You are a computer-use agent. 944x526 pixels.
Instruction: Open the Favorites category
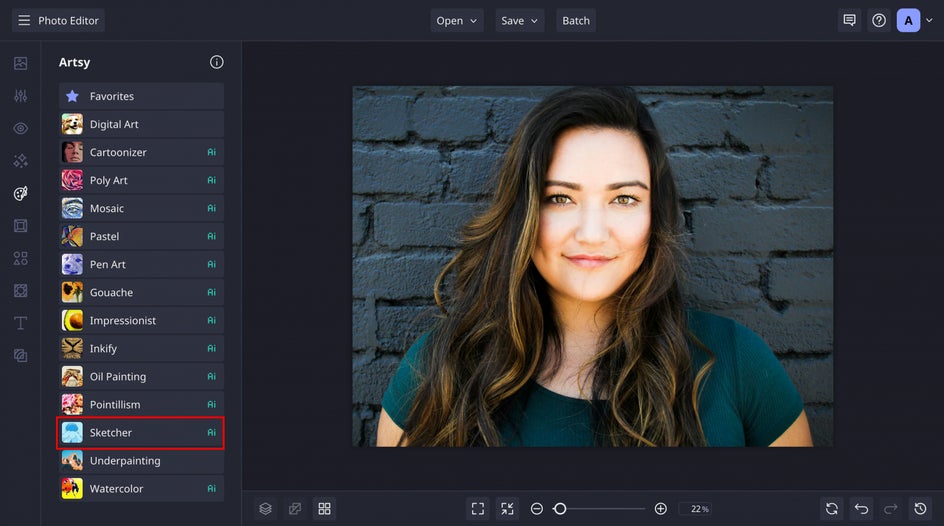click(x=141, y=96)
